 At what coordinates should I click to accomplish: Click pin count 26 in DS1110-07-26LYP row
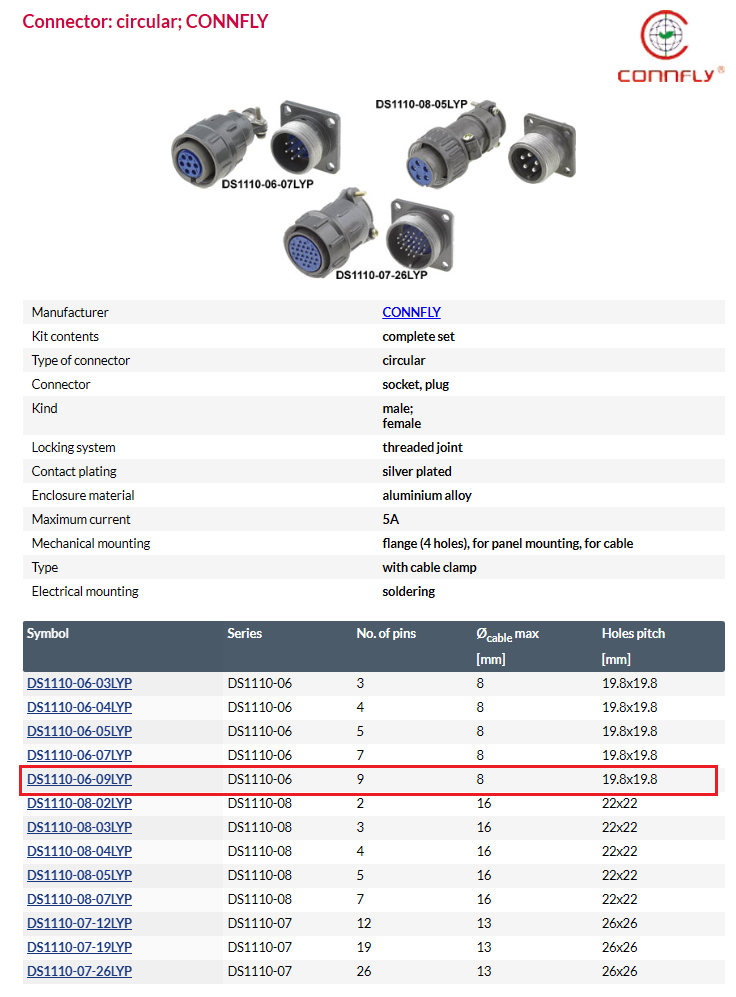pyautogui.click(x=364, y=971)
